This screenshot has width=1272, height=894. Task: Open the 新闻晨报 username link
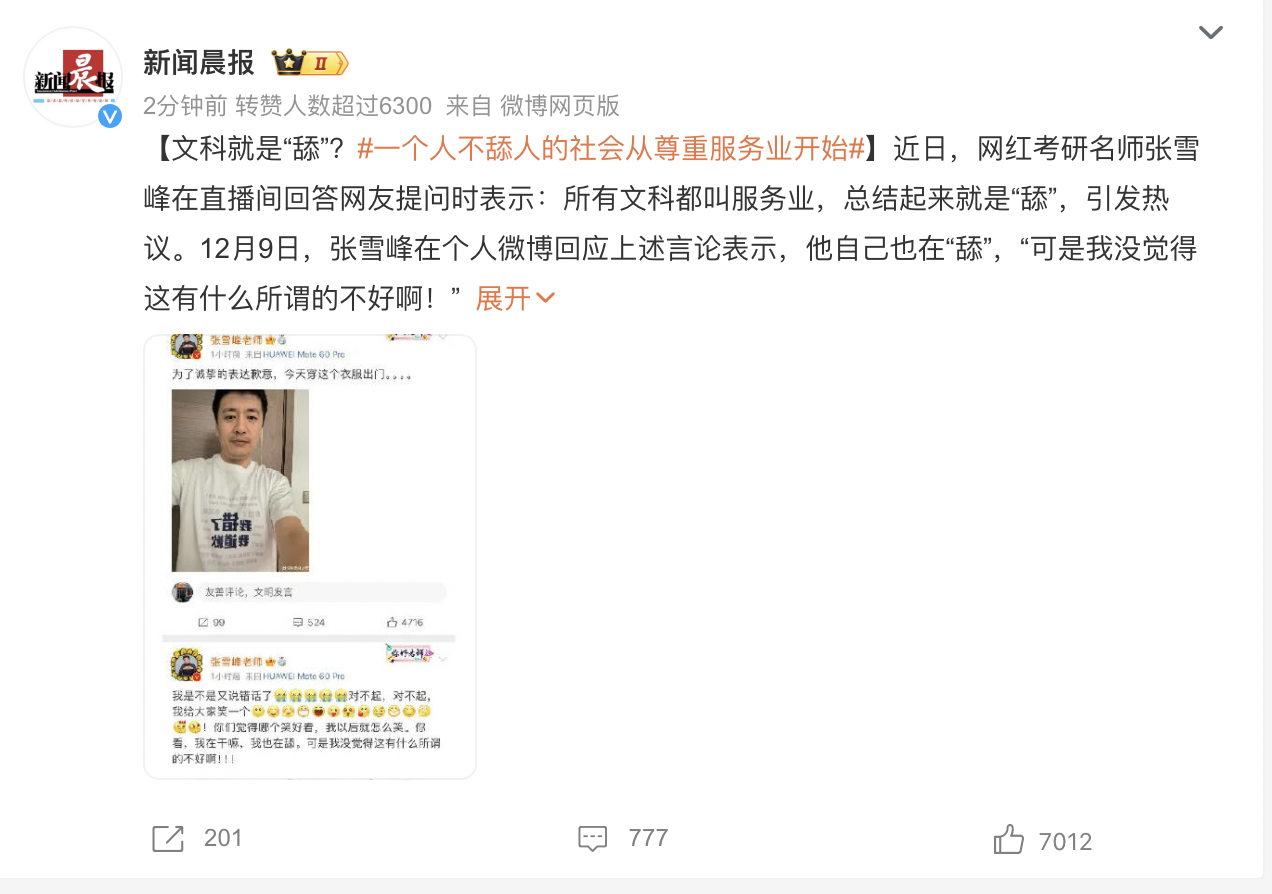click(199, 63)
